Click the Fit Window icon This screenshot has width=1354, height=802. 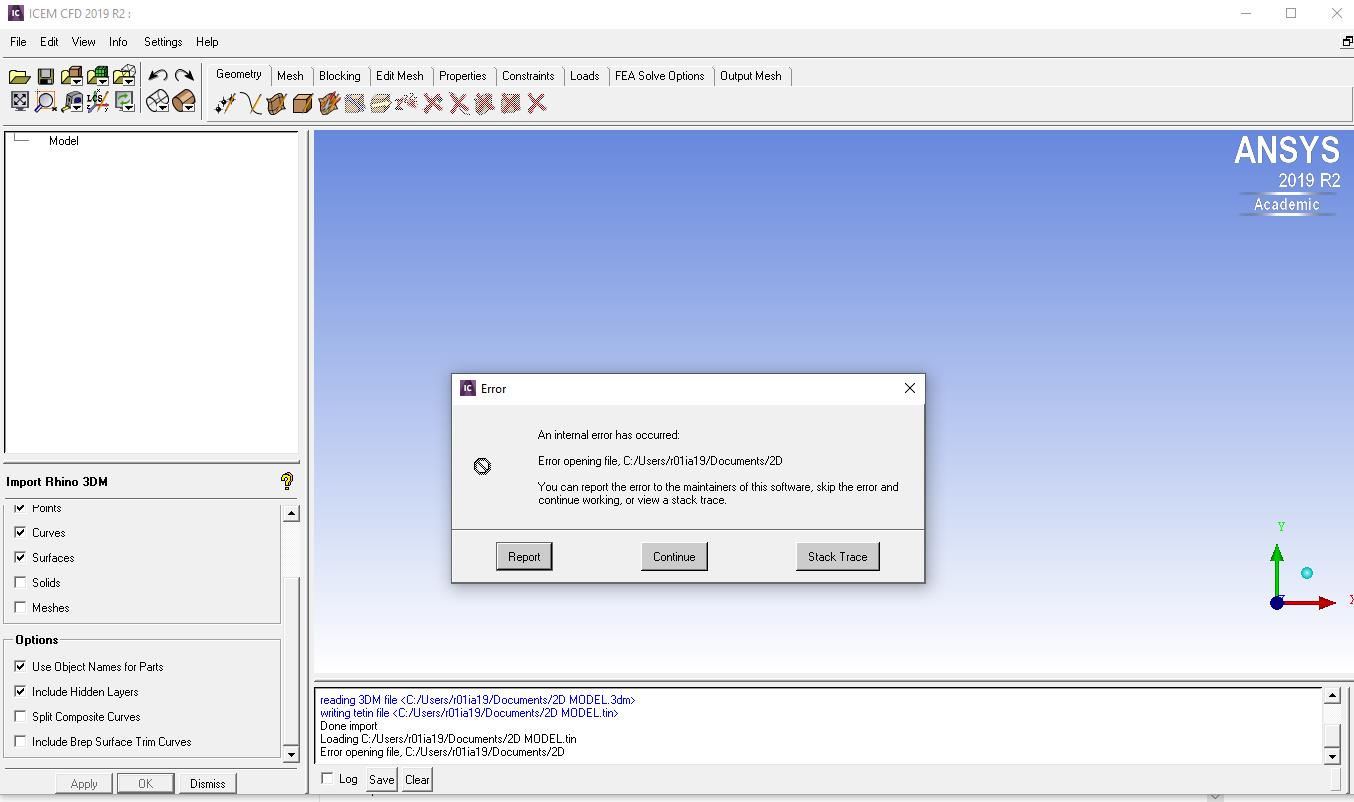pos(19,101)
